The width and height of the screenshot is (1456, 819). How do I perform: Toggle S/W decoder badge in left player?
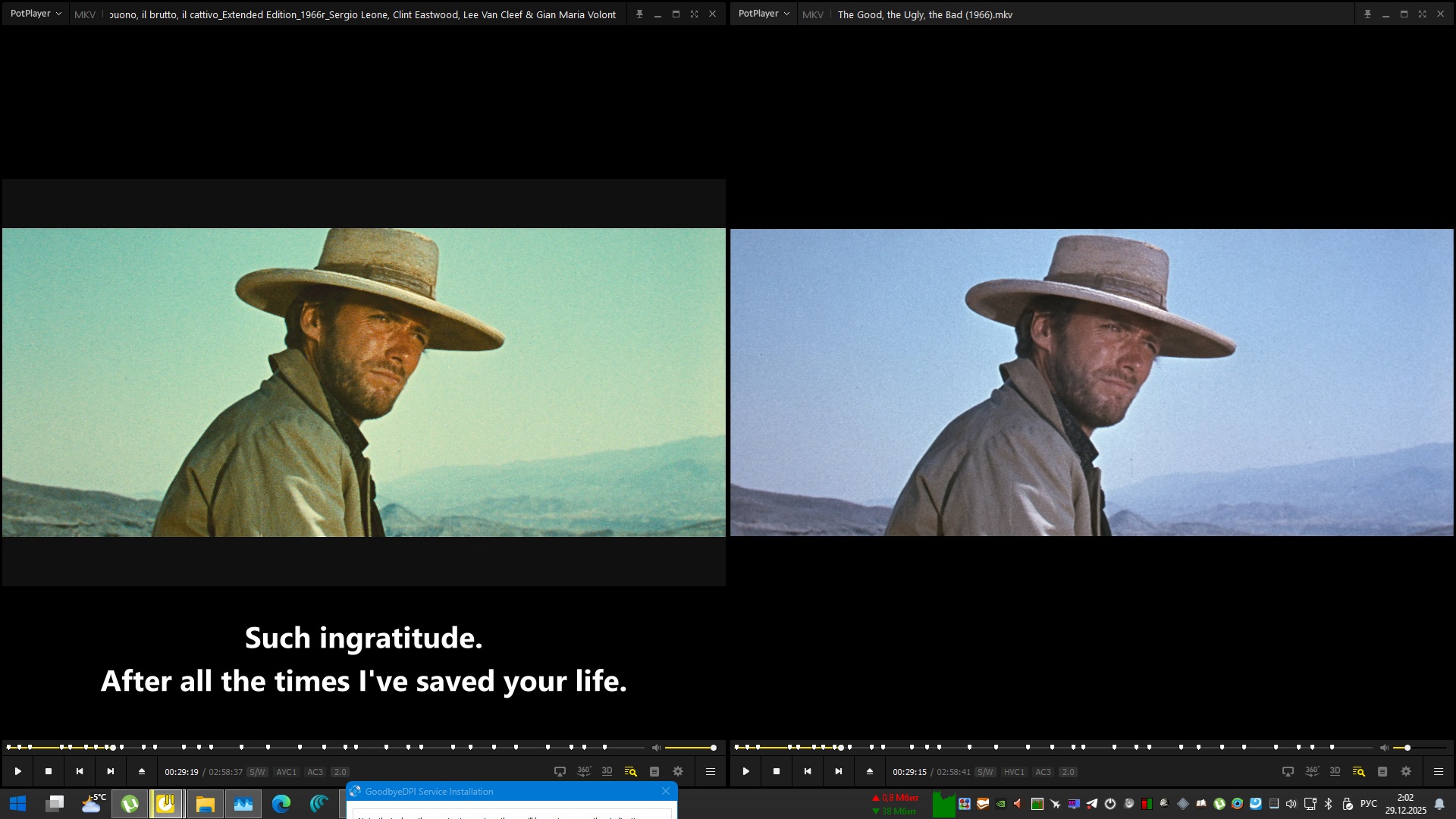257,772
